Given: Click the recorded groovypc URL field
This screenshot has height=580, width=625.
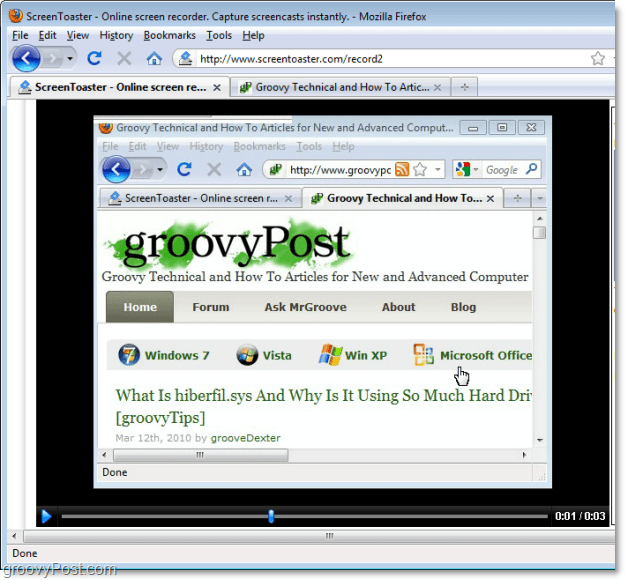Looking at the screenshot, I should point(340,170).
